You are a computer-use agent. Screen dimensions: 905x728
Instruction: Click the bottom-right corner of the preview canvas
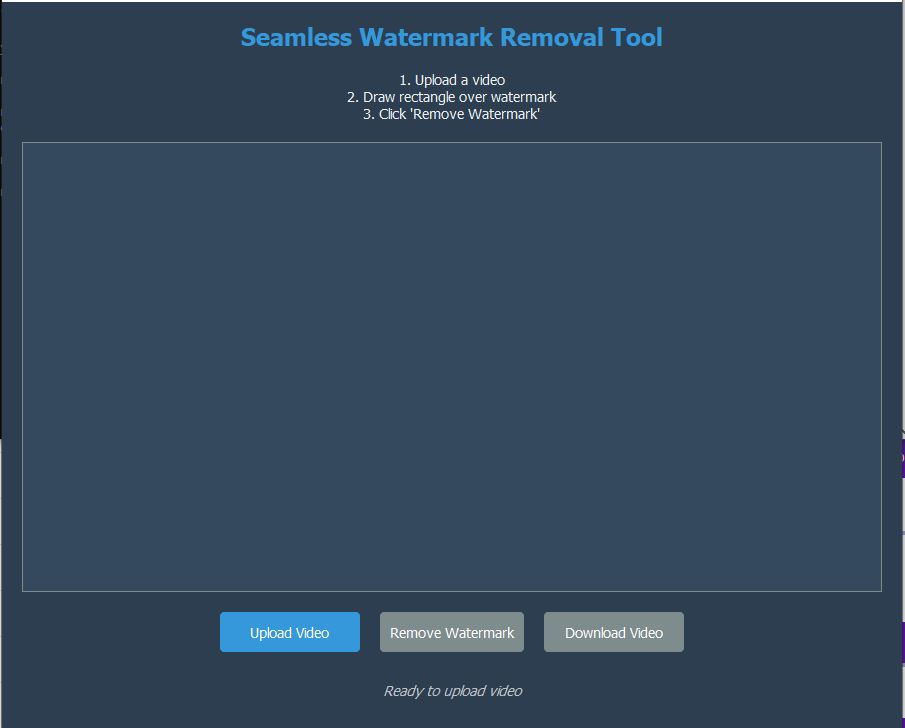click(x=879, y=589)
